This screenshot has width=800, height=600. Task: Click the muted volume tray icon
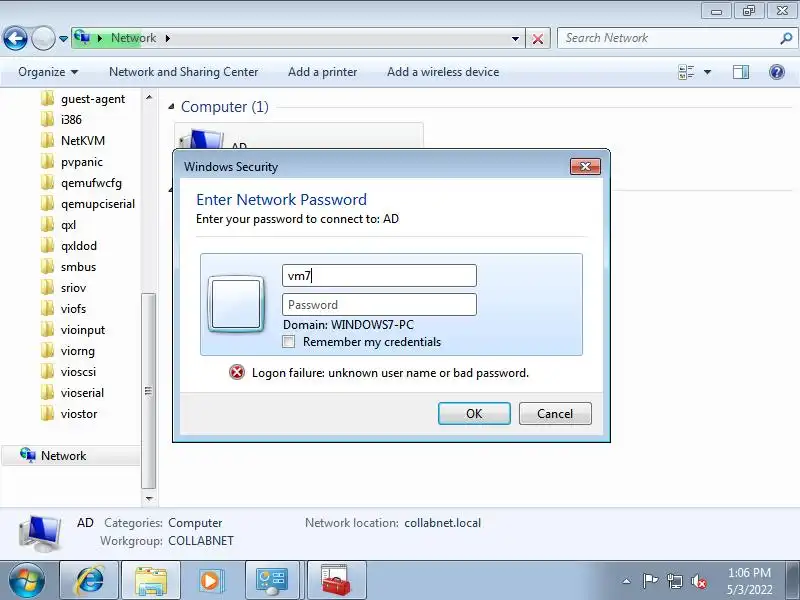click(699, 581)
